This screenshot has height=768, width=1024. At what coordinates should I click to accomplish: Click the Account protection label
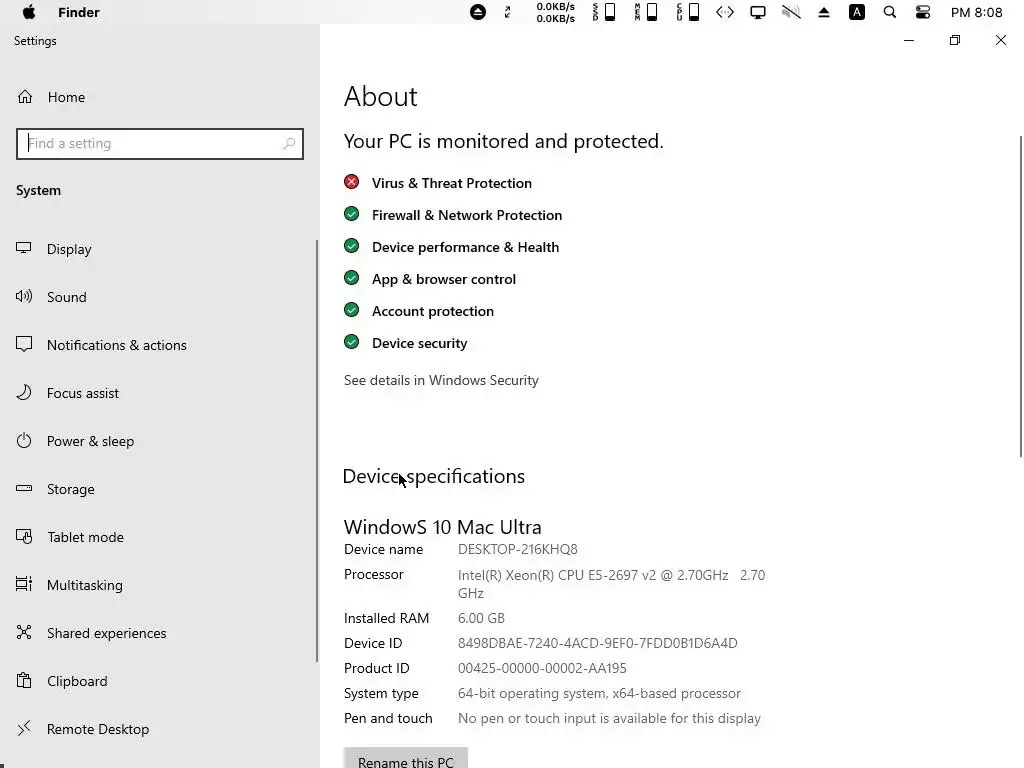tap(433, 311)
